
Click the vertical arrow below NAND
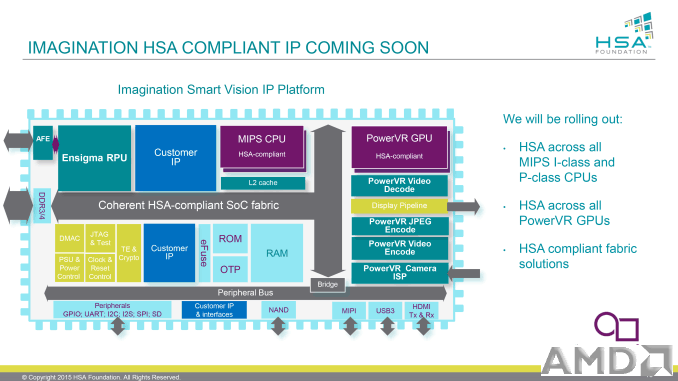tap(278, 327)
